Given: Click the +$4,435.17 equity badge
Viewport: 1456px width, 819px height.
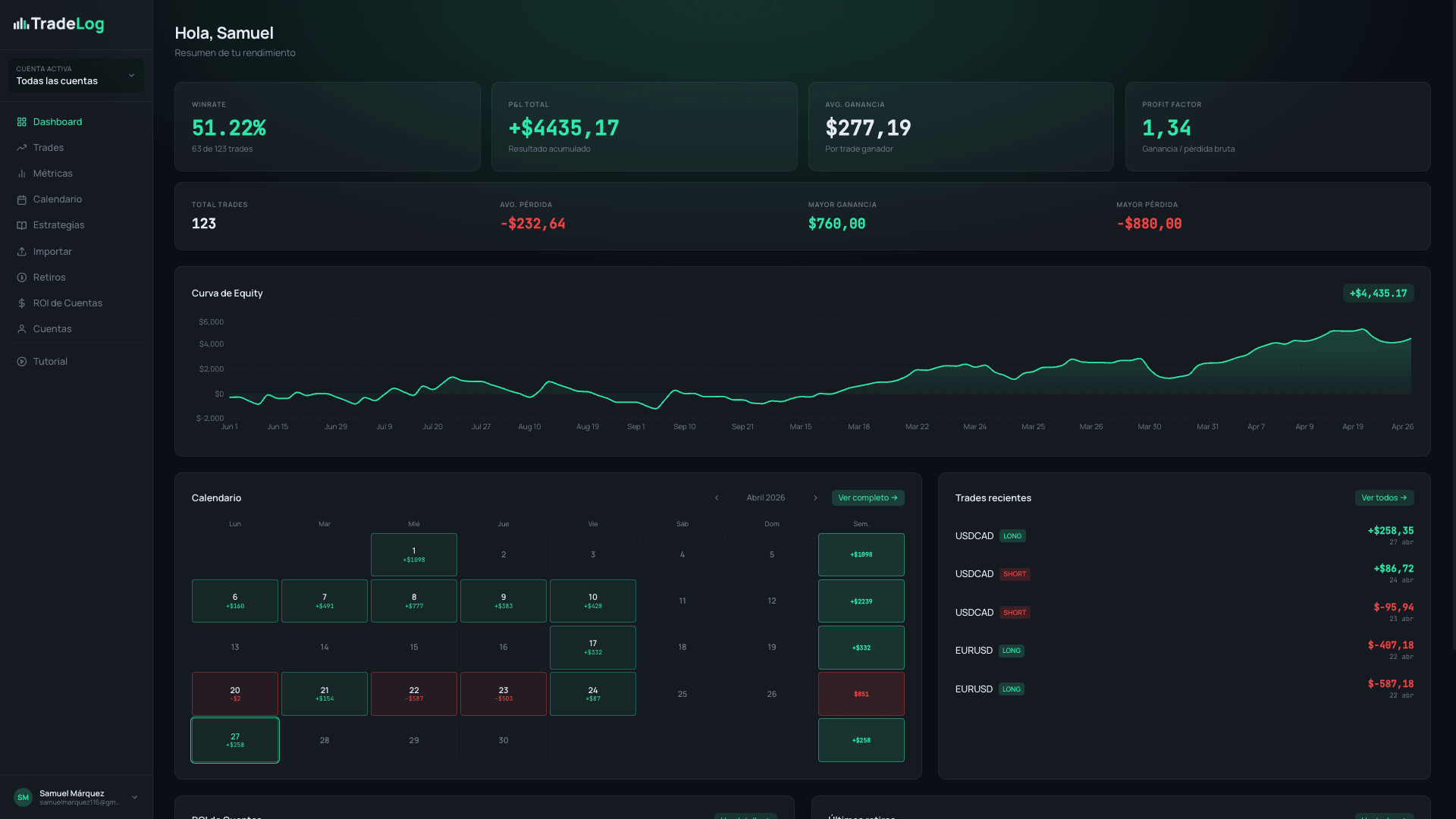Looking at the screenshot, I should (x=1378, y=293).
